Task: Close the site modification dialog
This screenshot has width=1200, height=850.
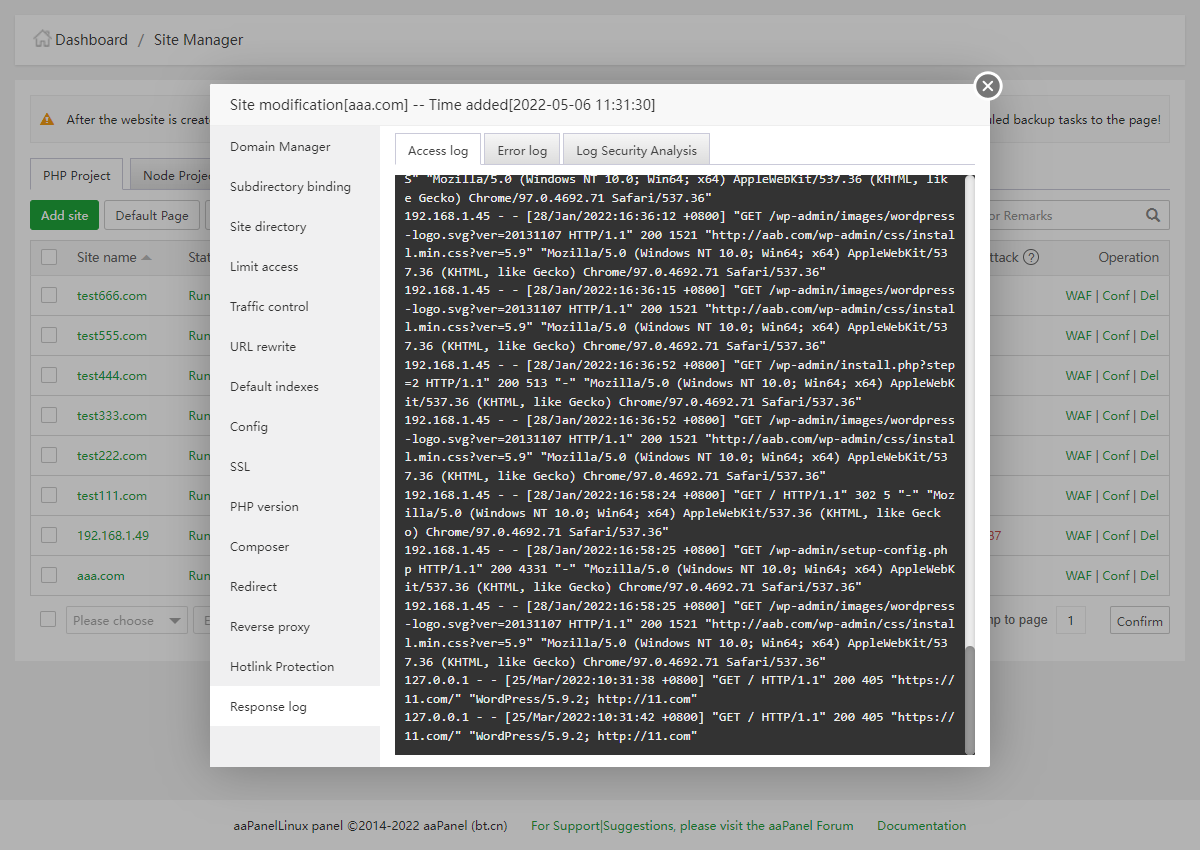Action: pyautogui.click(x=987, y=87)
